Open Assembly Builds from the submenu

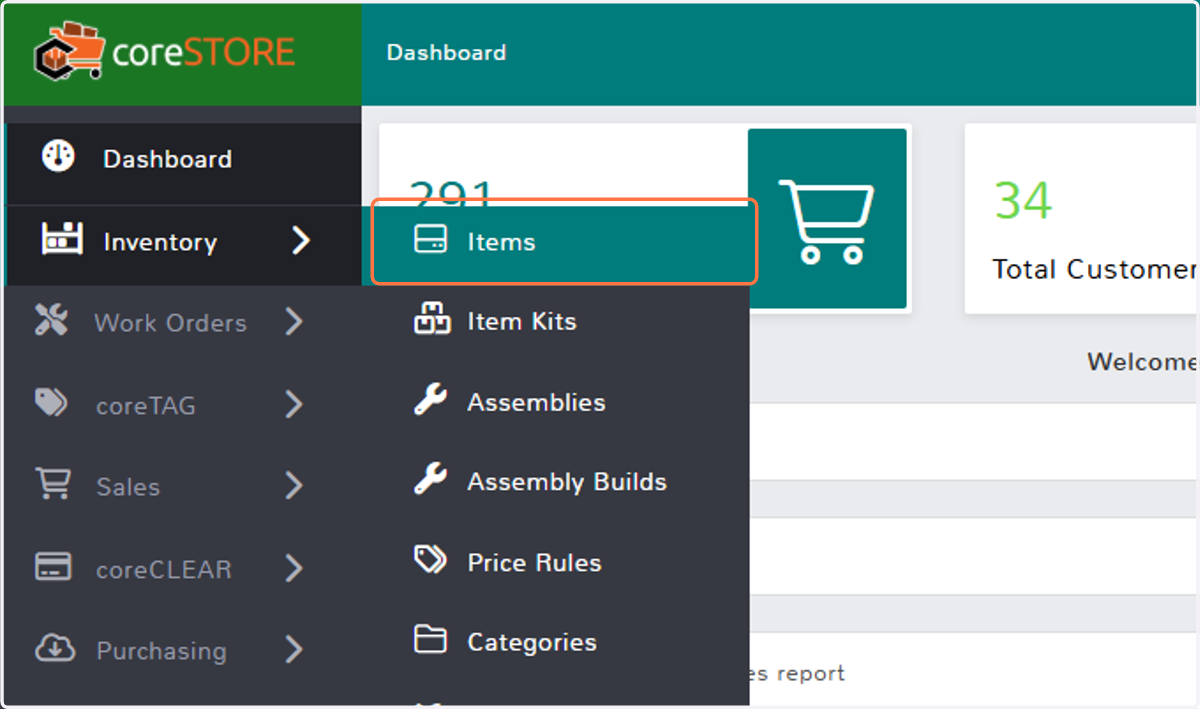[x=567, y=482]
